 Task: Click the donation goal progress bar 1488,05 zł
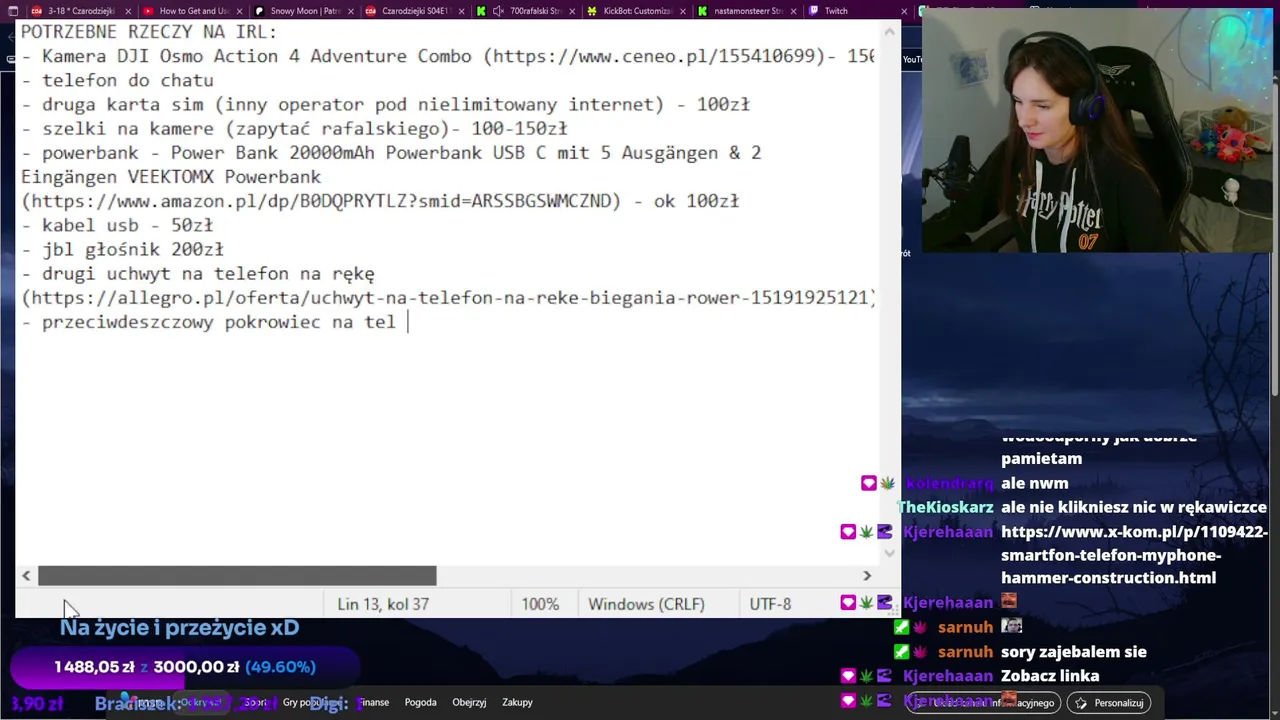185,667
